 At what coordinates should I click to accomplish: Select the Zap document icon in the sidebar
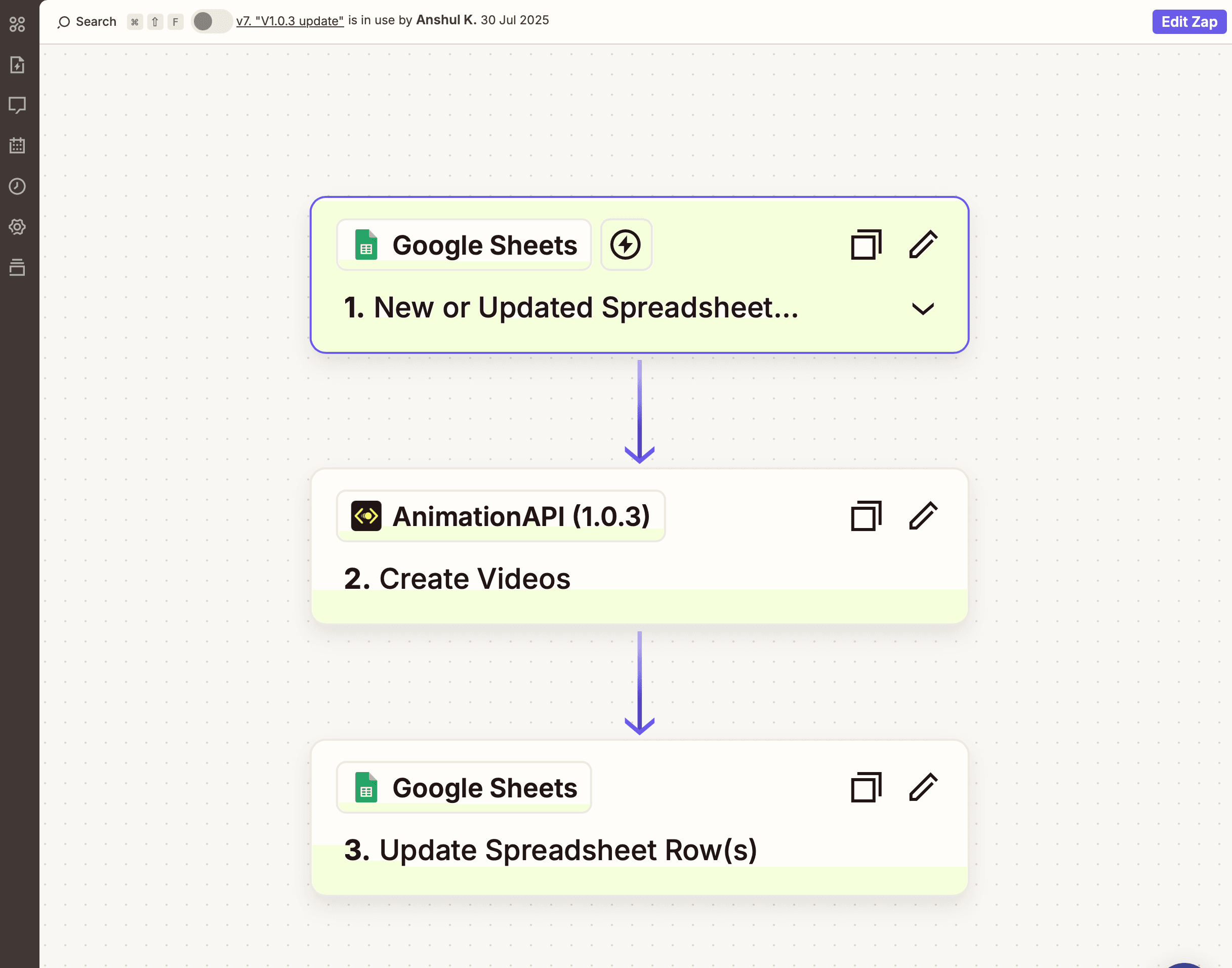[18, 65]
